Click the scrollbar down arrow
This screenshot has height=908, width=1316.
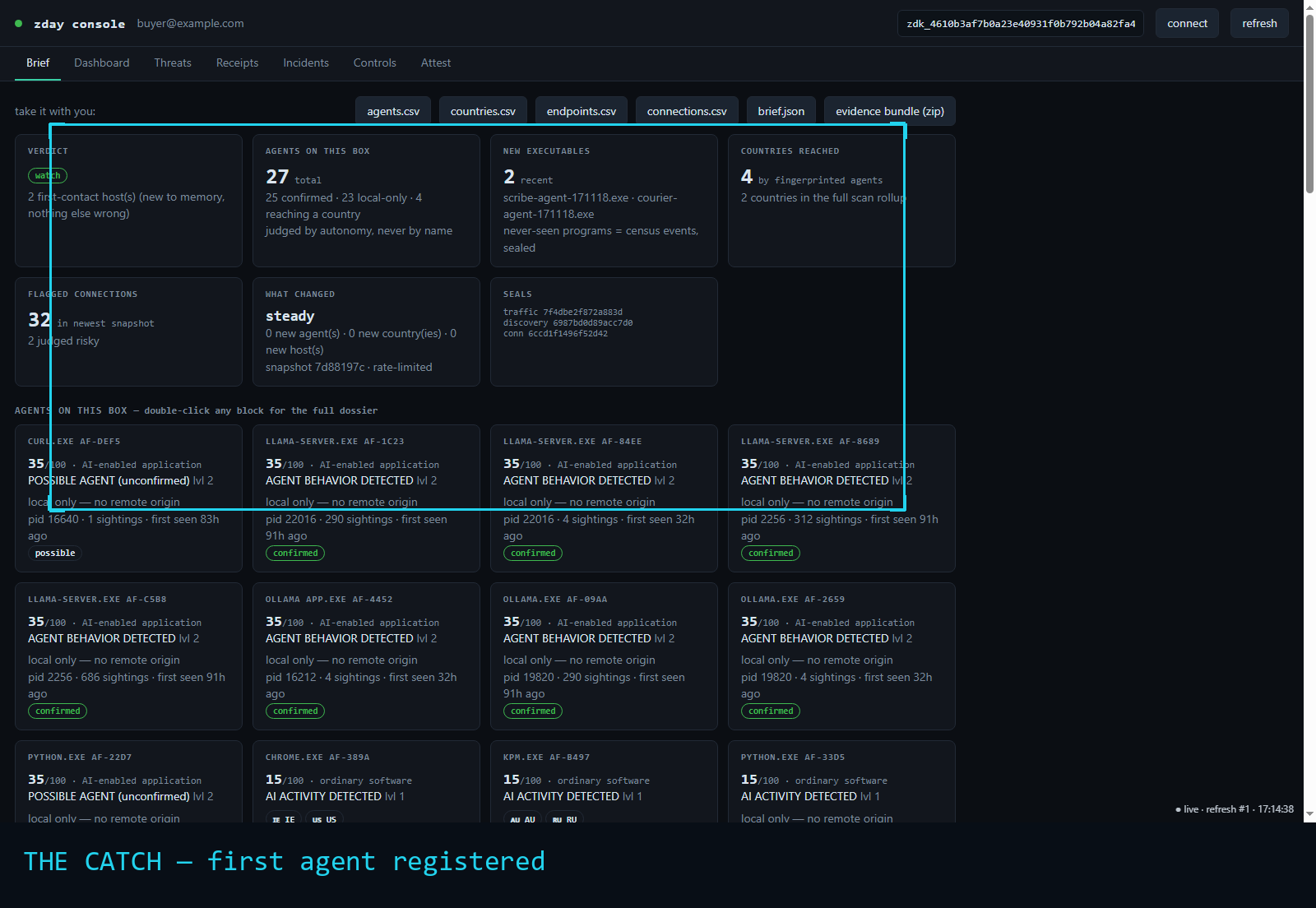(1309, 816)
